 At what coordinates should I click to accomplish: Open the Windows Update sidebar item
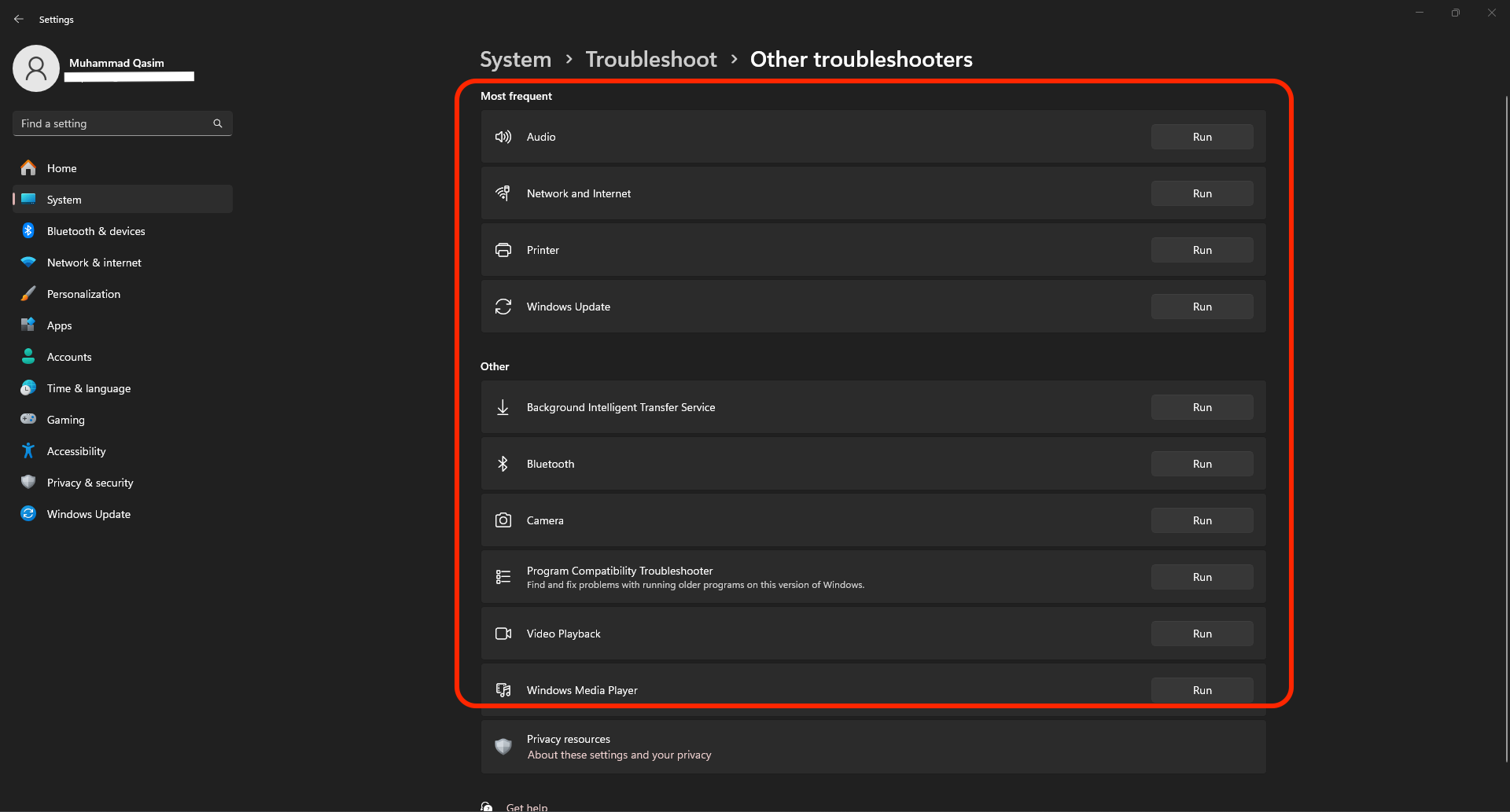pos(88,514)
